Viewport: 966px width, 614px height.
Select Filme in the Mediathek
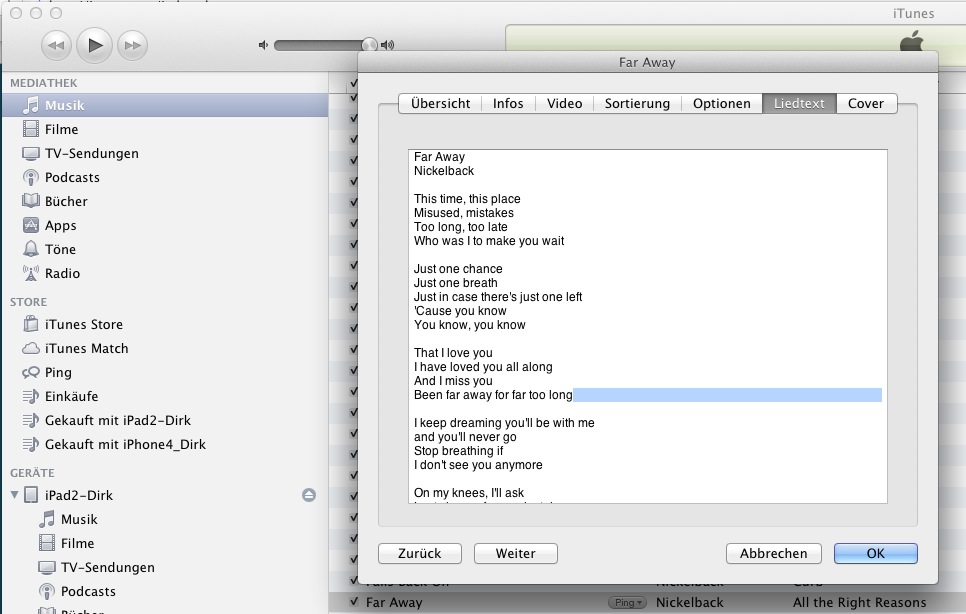coord(61,130)
